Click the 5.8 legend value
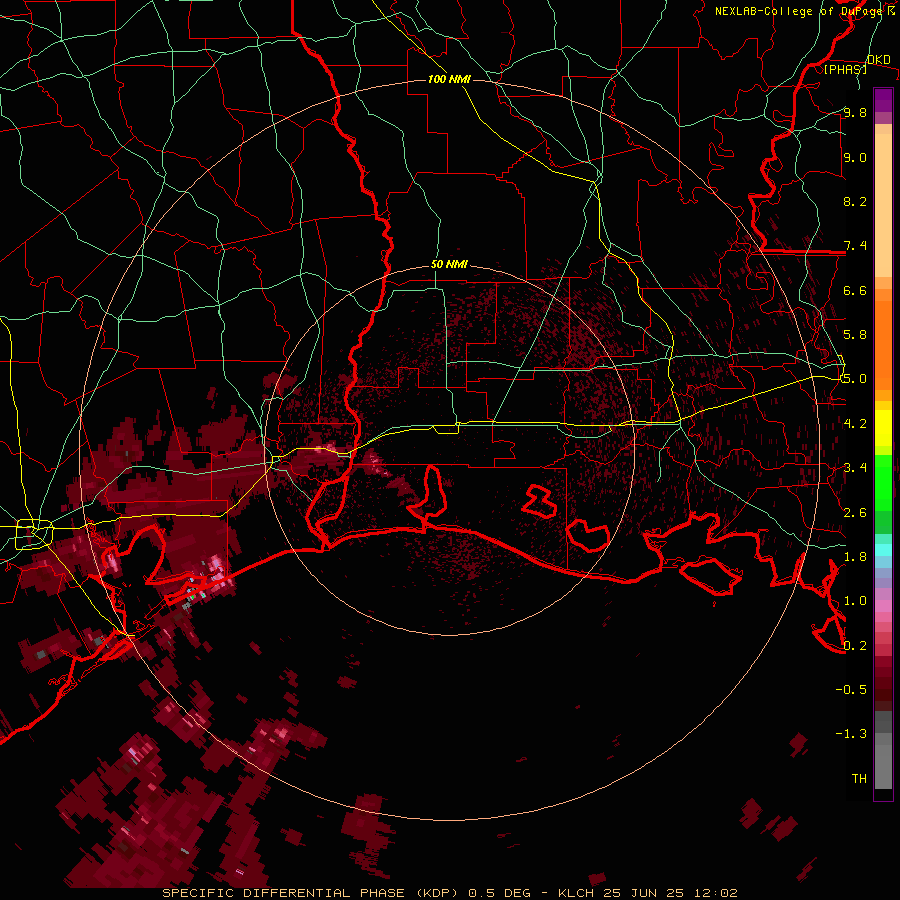 point(855,335)
